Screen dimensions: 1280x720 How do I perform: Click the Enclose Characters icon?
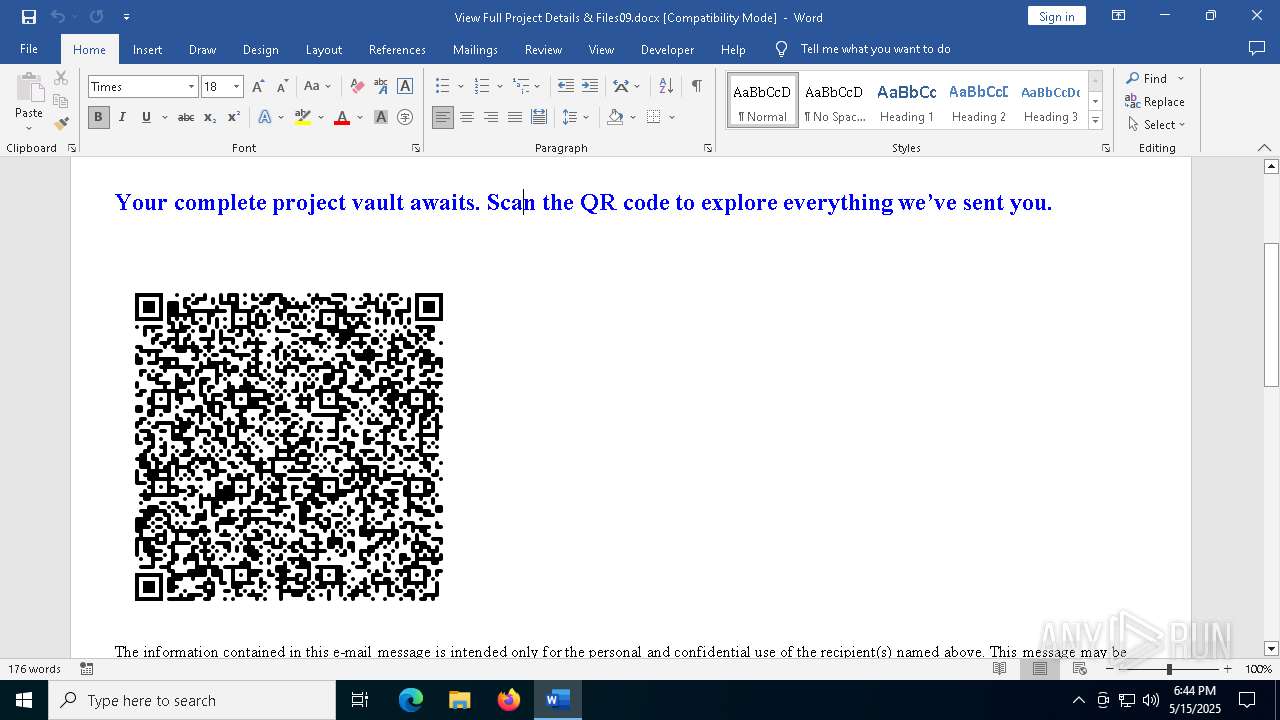click(x=405, y=118)
